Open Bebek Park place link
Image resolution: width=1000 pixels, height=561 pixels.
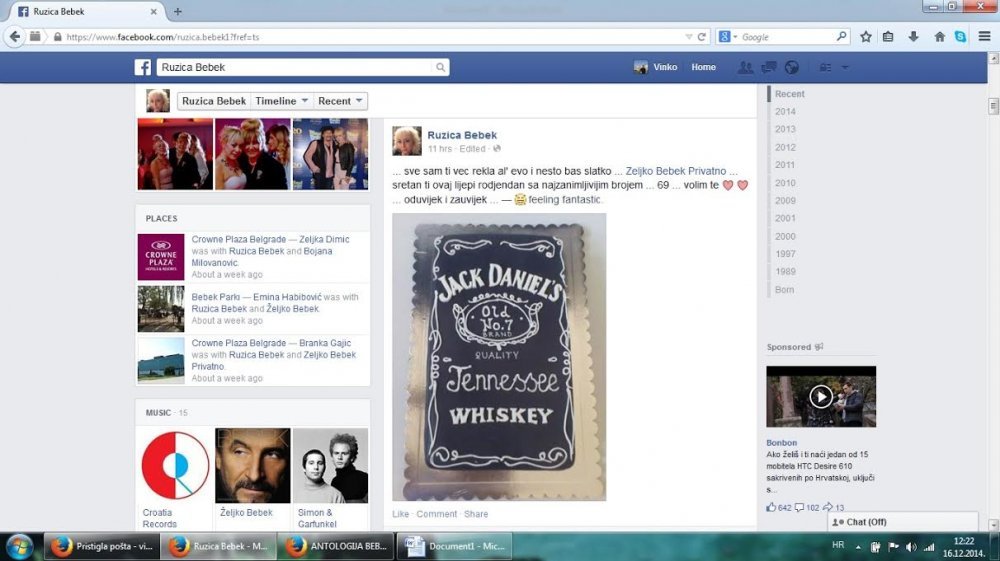pos(216,297)
